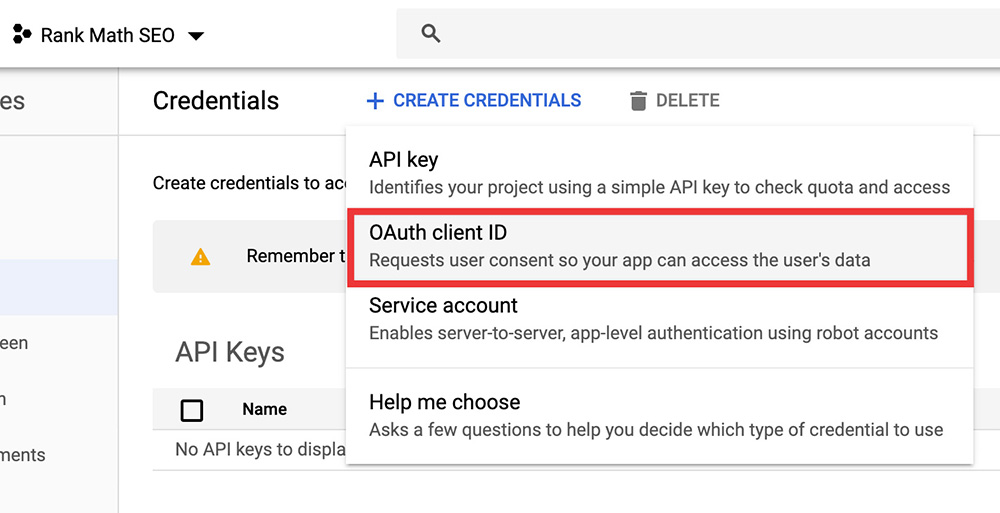
Task: Click into the top search field
Action: pyautogui.click(x=700, y=34)
